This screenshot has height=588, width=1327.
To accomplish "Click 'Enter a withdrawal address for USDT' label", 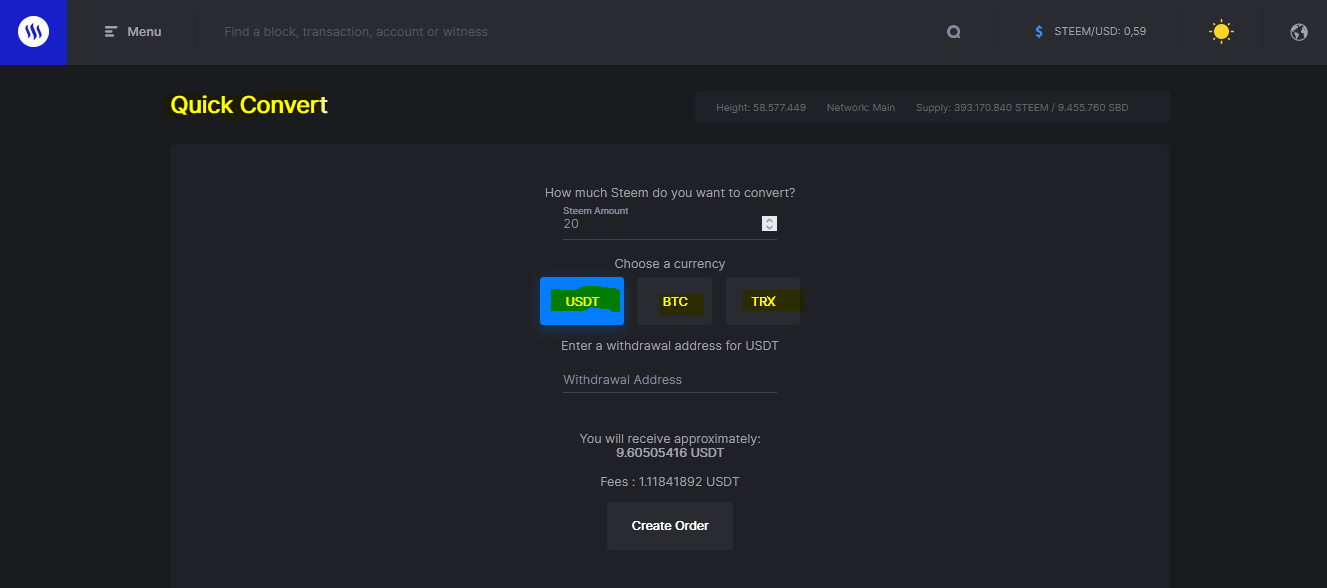I will point(670,346).
